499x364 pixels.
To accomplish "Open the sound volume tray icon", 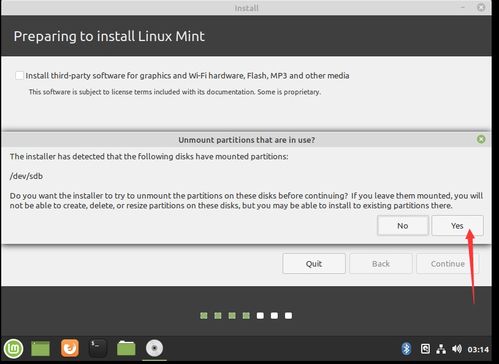I will coord(457,349).
